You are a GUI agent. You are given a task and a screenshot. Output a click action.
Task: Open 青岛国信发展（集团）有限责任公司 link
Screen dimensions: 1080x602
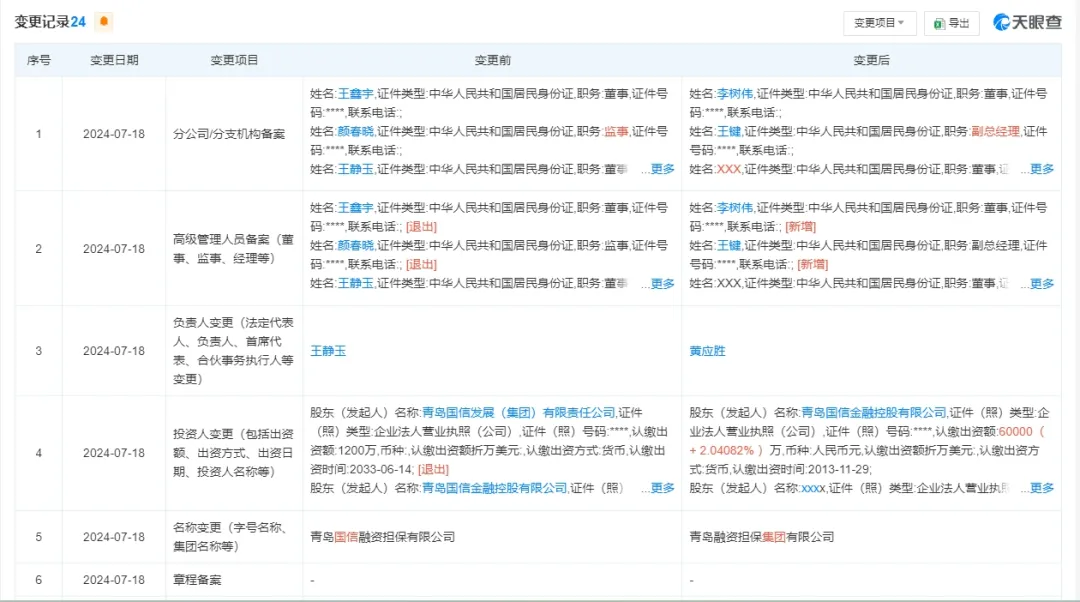coord(519,413)
